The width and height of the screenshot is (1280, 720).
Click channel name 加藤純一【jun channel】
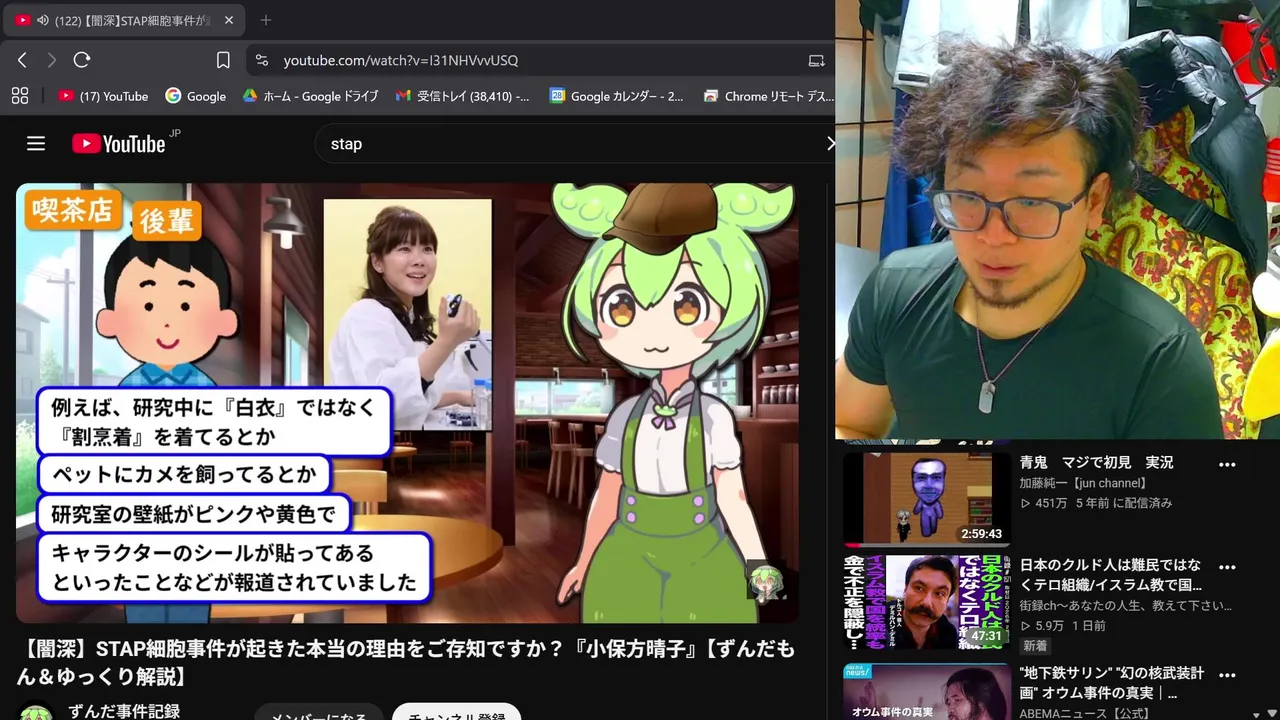pyautogui.click(x=1083, y=483)
